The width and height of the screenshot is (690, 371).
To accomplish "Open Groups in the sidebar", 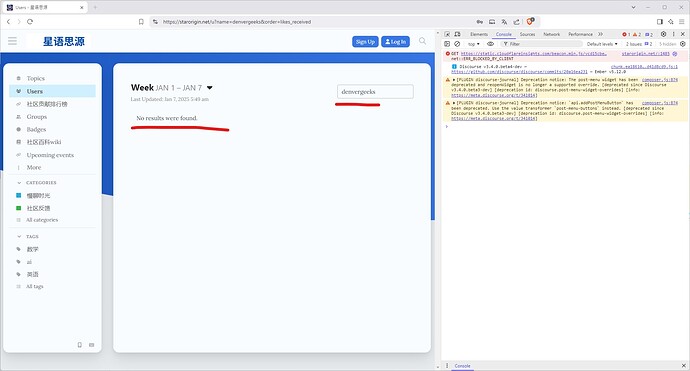I will coord(37,117).
